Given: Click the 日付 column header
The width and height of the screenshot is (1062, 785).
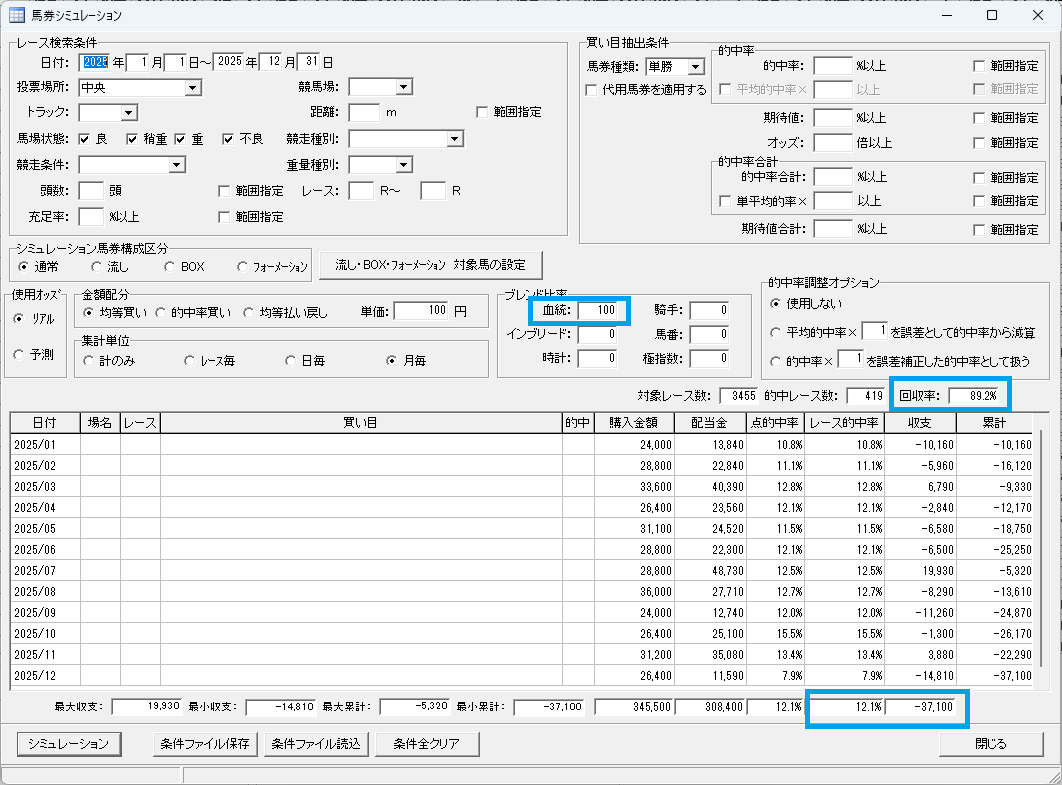Looking at the screenshot, I should pyautogui.click(x=45, y=423).
